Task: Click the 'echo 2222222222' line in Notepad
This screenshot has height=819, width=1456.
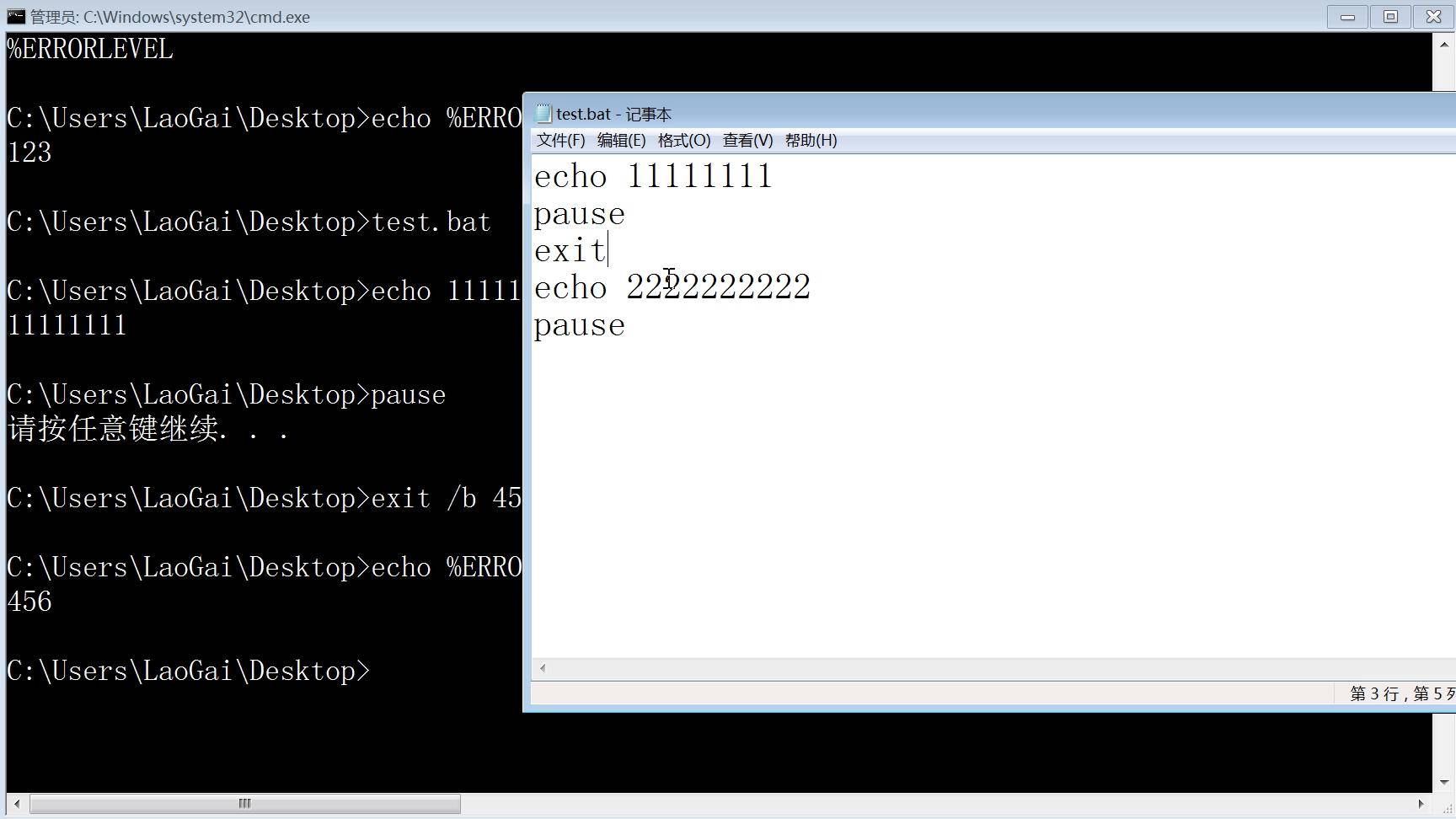Action: pyautogui.click(x=672, y=287)
